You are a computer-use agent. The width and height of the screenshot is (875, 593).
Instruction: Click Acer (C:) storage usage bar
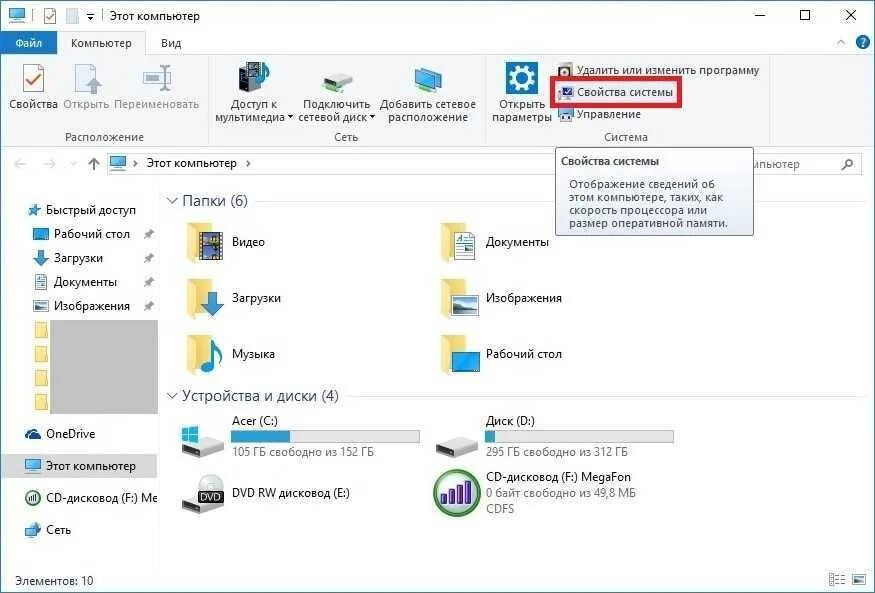coord(325,436)
